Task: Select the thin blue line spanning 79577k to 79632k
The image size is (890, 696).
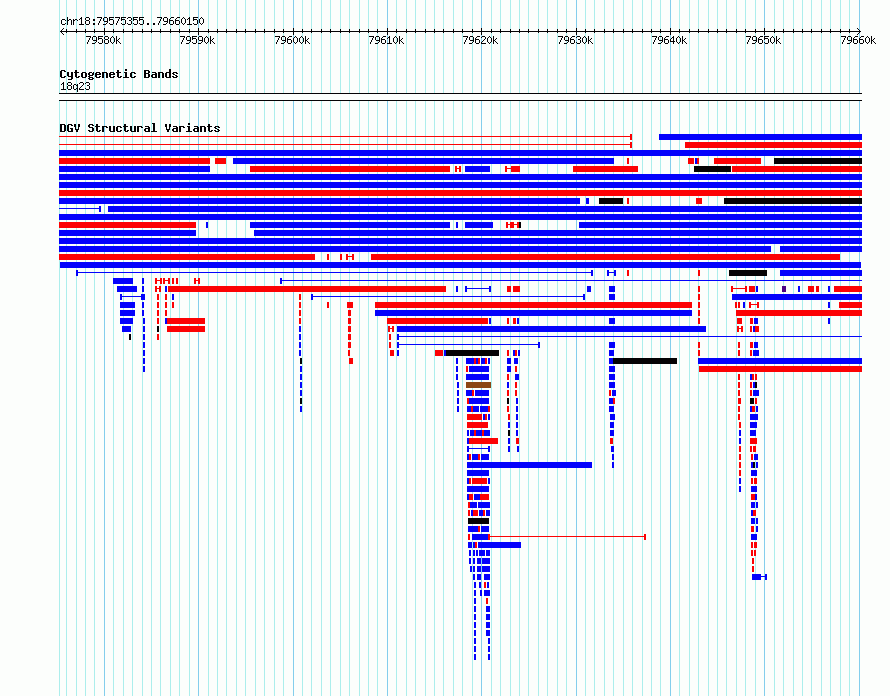Action: (334, 273)
